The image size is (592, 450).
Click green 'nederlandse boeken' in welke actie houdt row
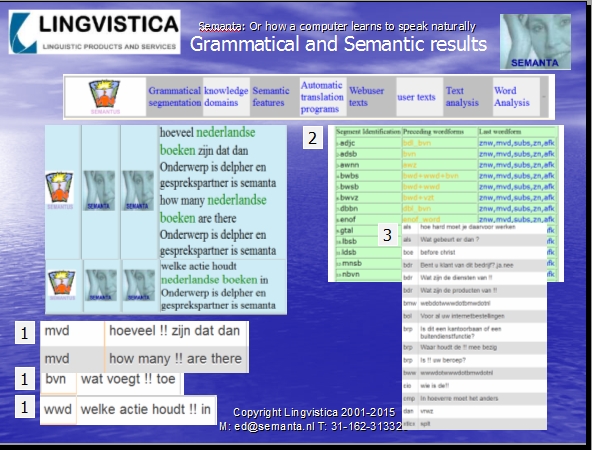pyautogui.click(x=209, y=280)
